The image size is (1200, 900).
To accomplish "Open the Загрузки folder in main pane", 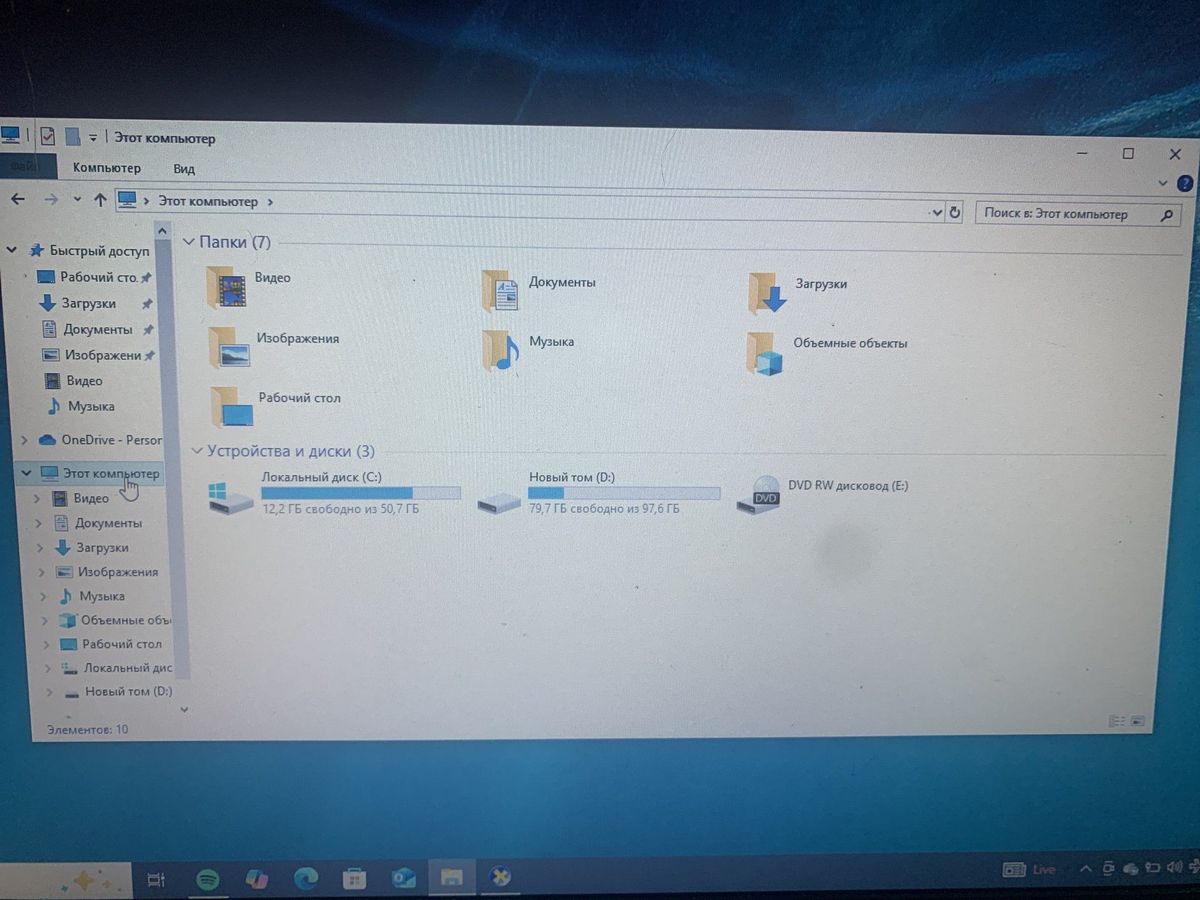I will click(769, 292).
